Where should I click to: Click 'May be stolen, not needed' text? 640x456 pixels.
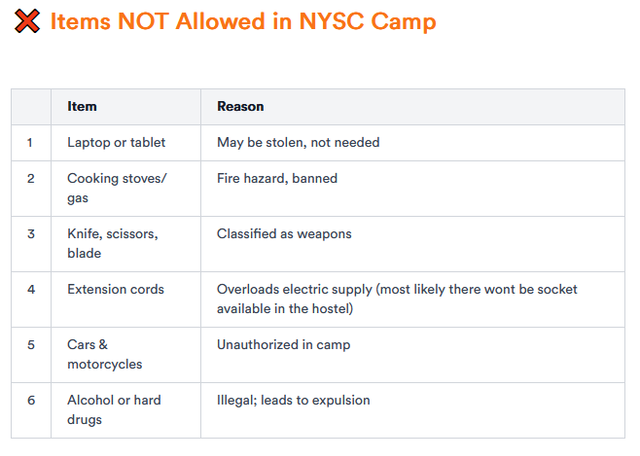[x=298, y=142]
